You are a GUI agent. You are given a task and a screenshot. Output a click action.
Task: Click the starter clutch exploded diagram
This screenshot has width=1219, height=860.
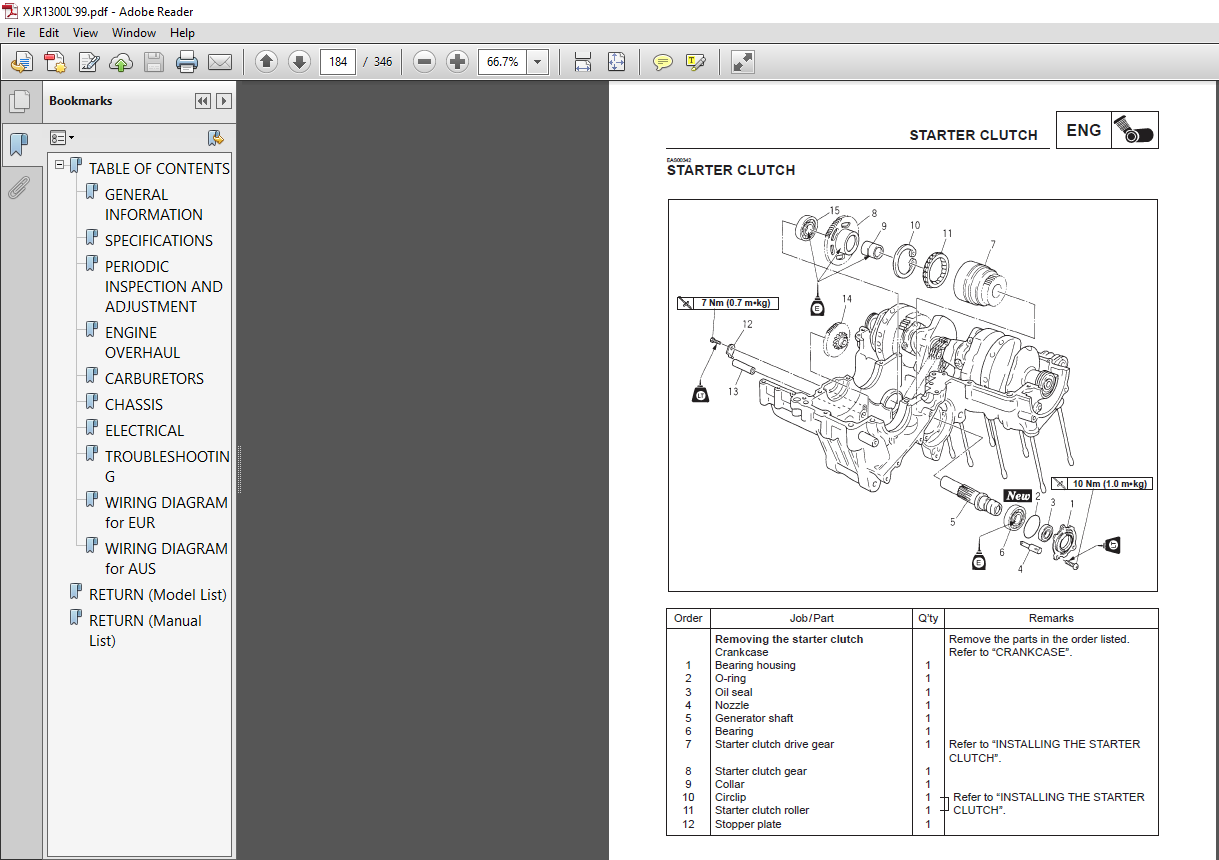click(912, 395)
